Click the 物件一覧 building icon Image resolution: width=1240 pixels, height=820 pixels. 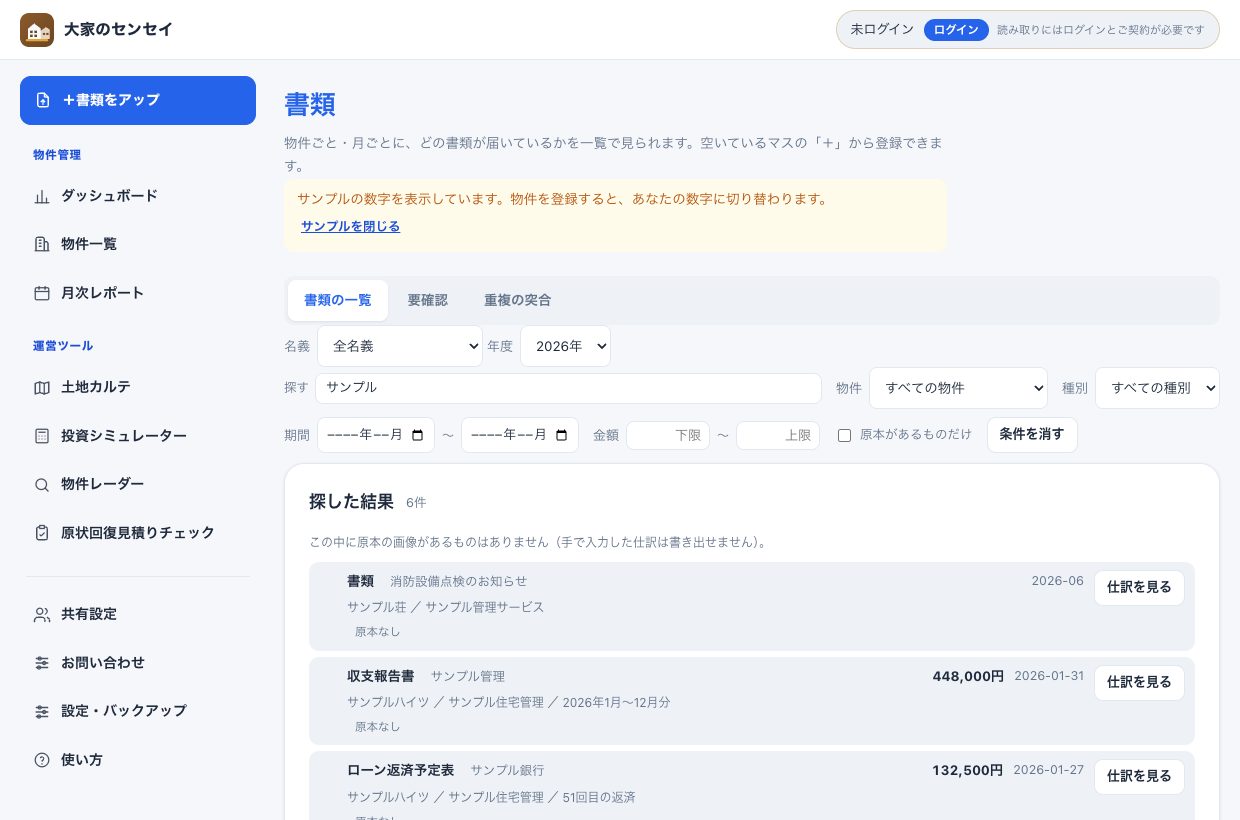(42, 244)
